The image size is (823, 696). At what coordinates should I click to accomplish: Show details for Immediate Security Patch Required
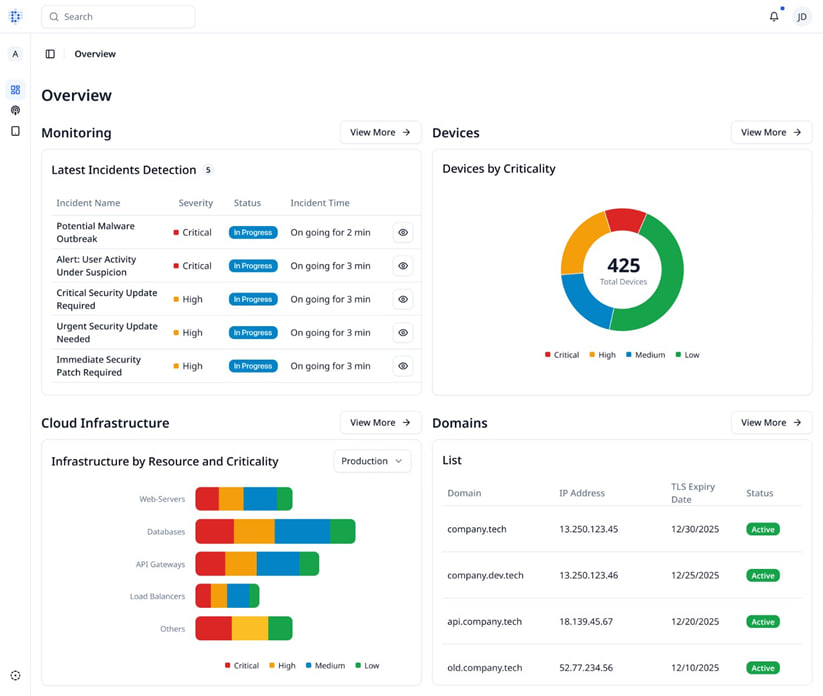403,366
